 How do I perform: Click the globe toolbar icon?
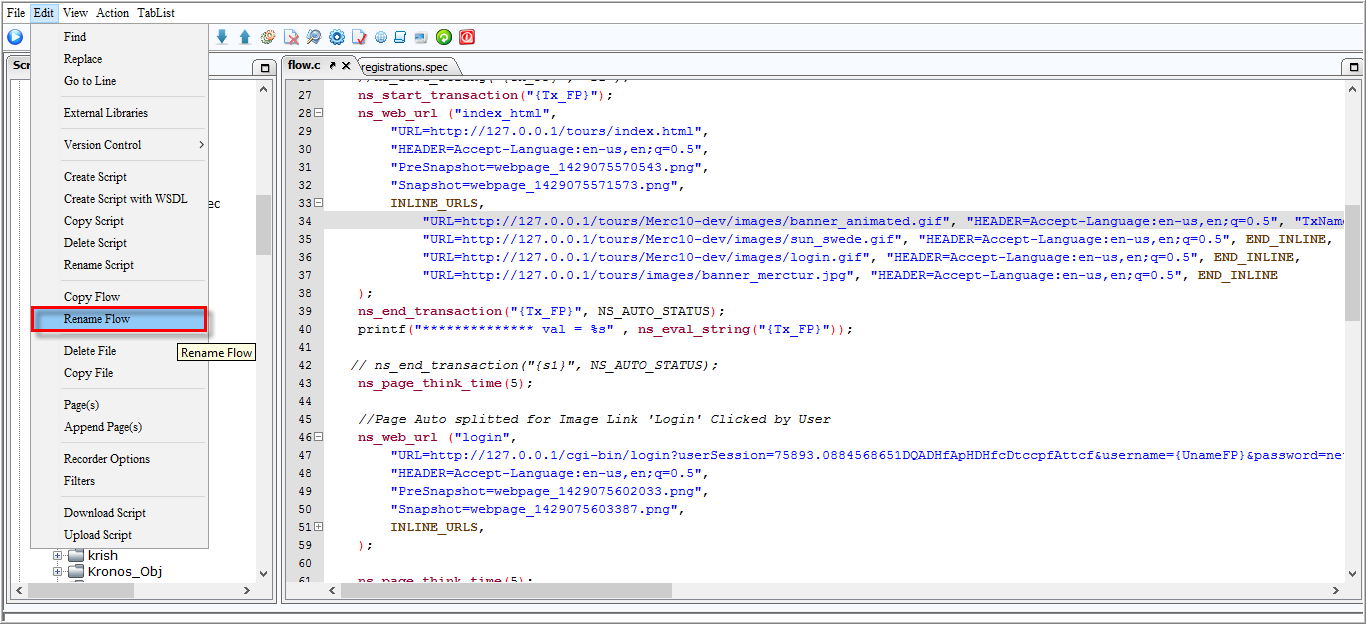click(381, 38)
